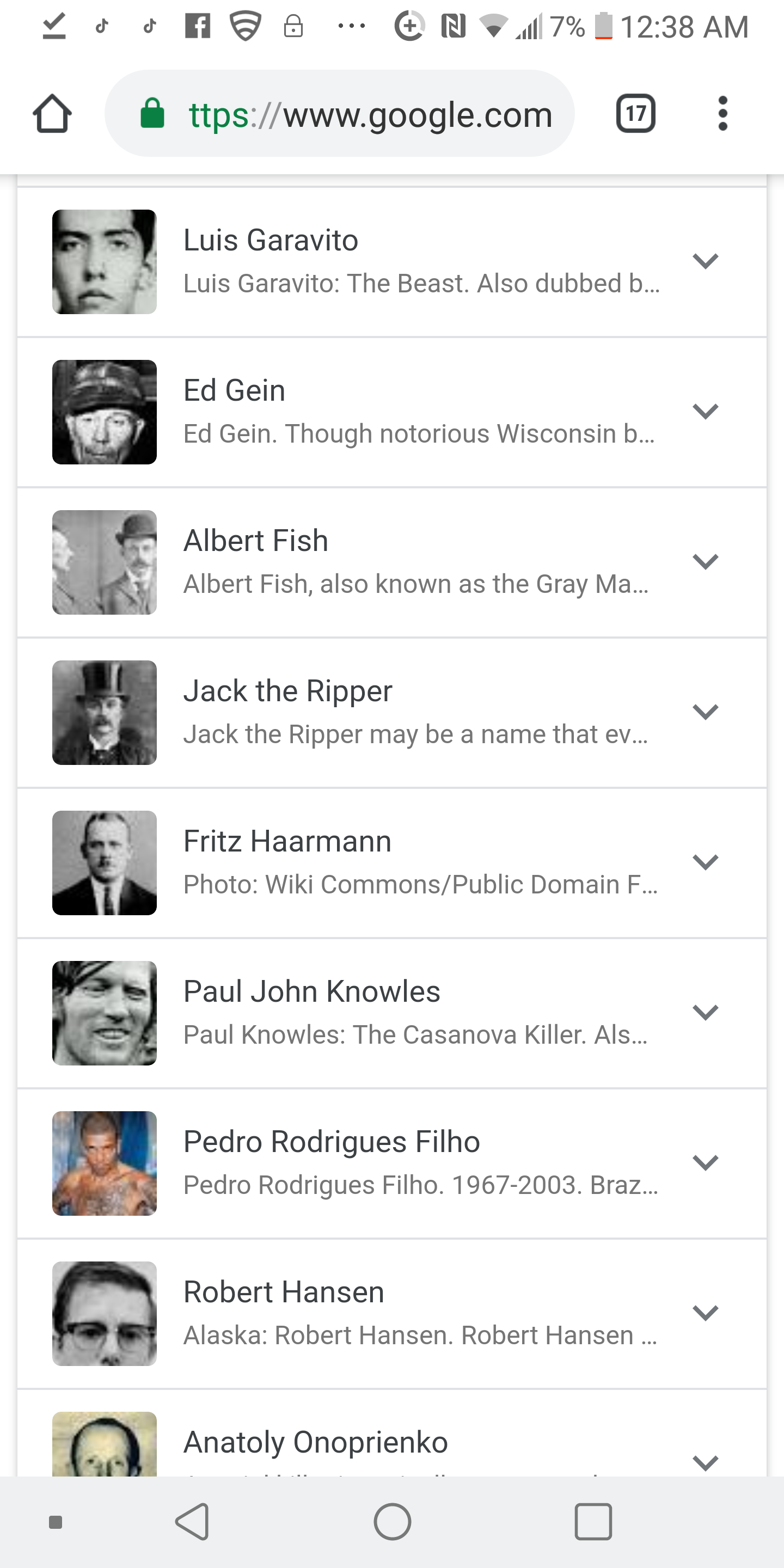Expand the Luis Garavito entry chevron
This screenshot has width=784, height=1568.
706,261
